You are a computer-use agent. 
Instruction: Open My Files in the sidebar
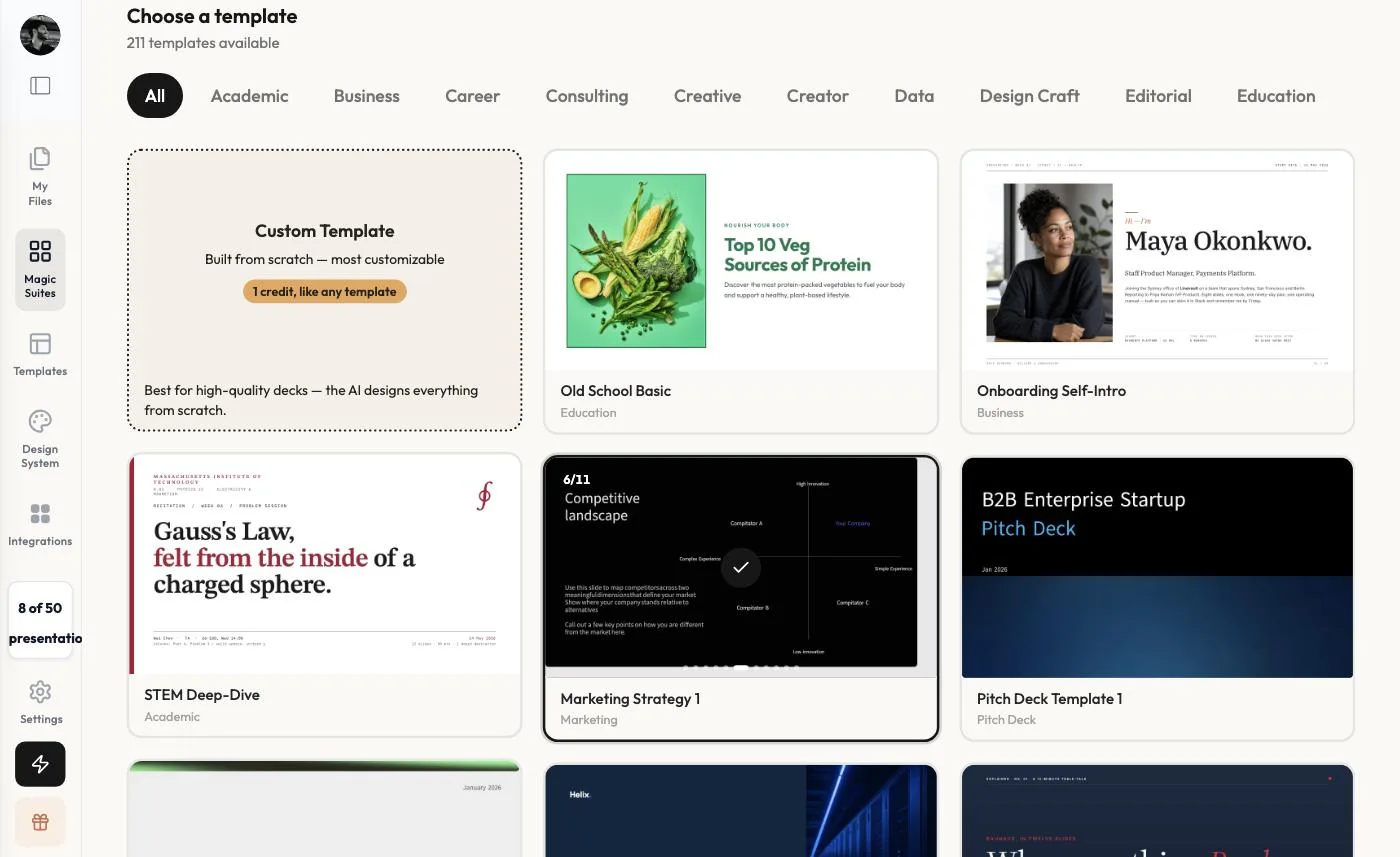pos(40,176)
